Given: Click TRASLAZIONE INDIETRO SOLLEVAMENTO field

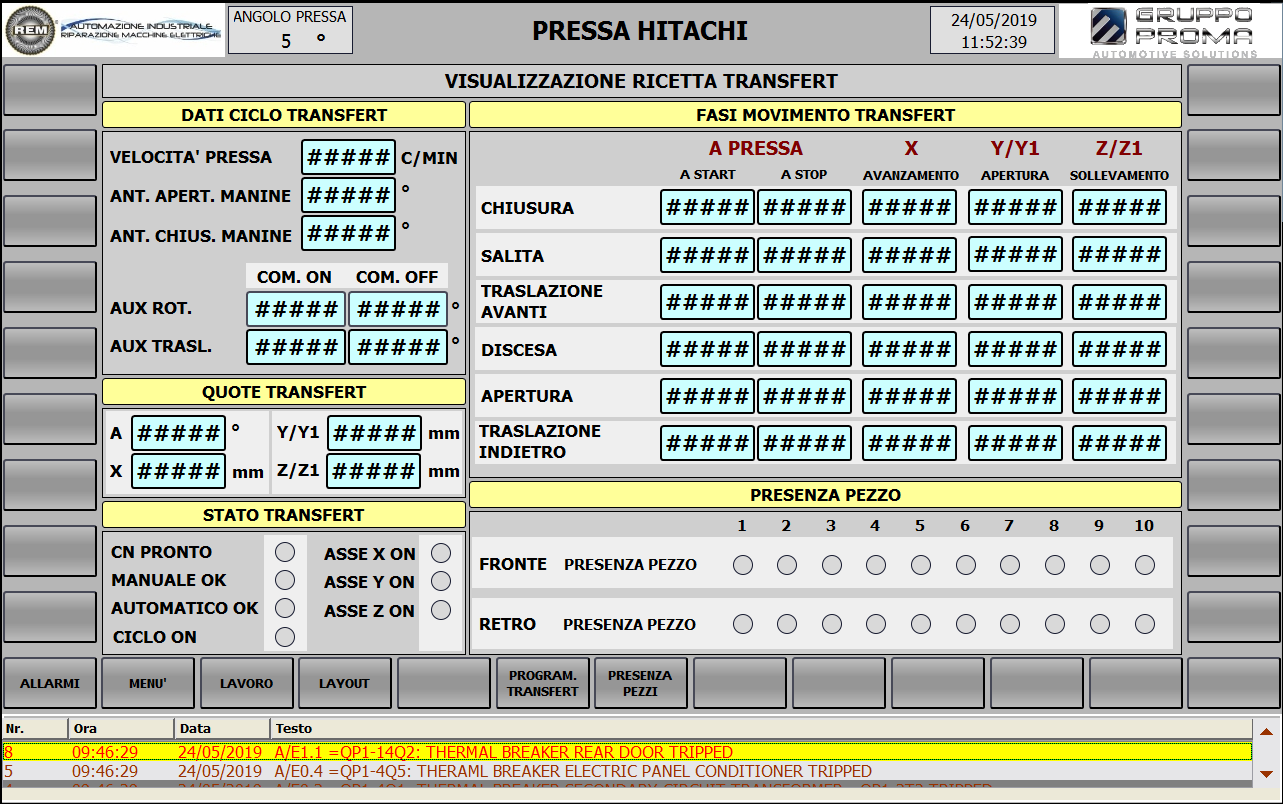Looking at the screenshot, I should pos(1120,443).
